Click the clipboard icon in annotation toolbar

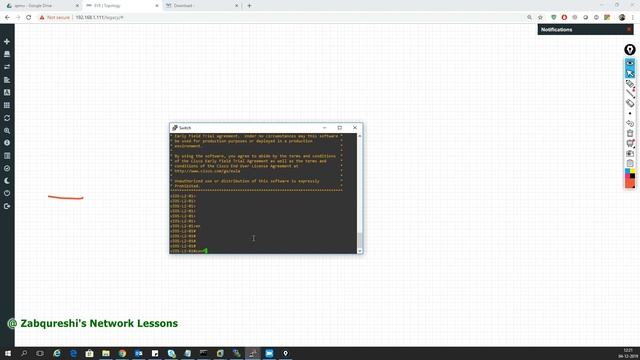pos(630,163)
